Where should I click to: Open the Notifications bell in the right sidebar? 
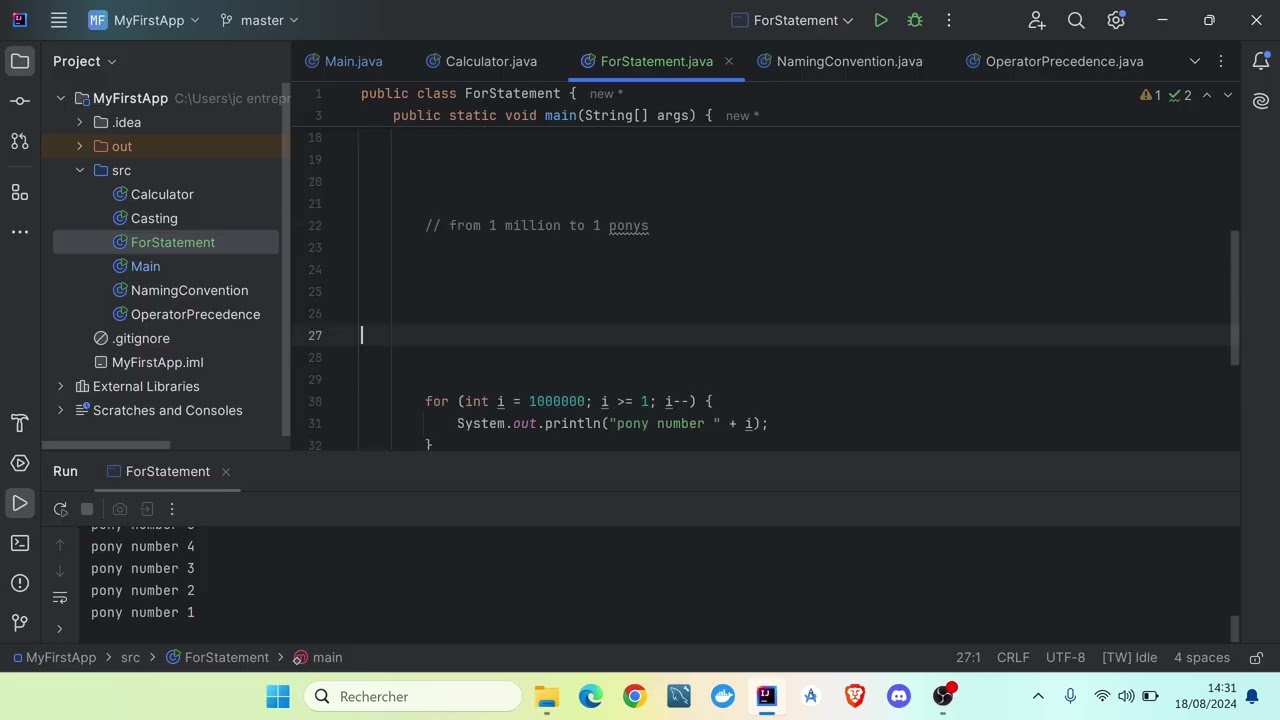[1261, 61]
